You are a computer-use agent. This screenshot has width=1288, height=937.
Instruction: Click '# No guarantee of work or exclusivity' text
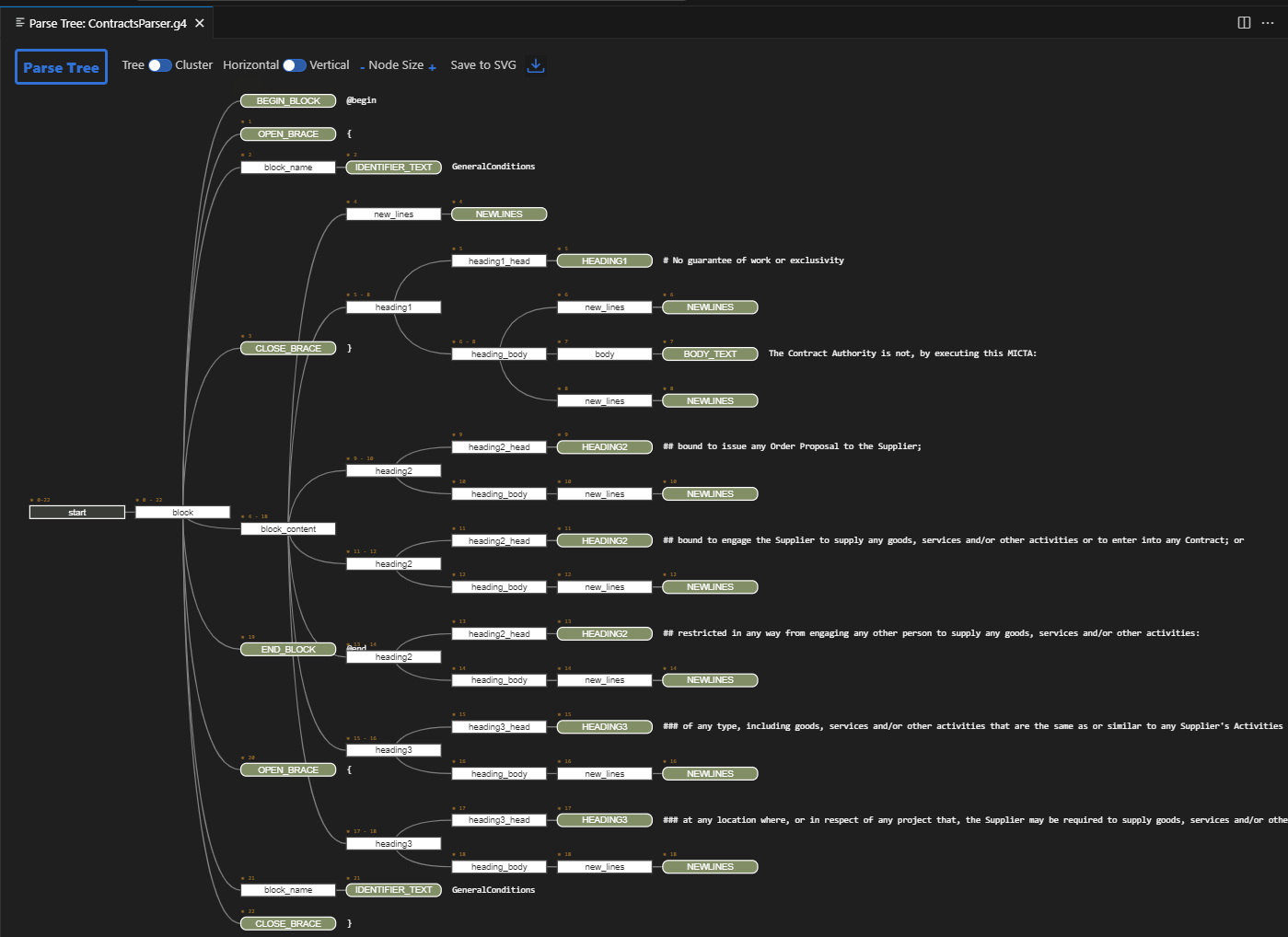(753, 260)
